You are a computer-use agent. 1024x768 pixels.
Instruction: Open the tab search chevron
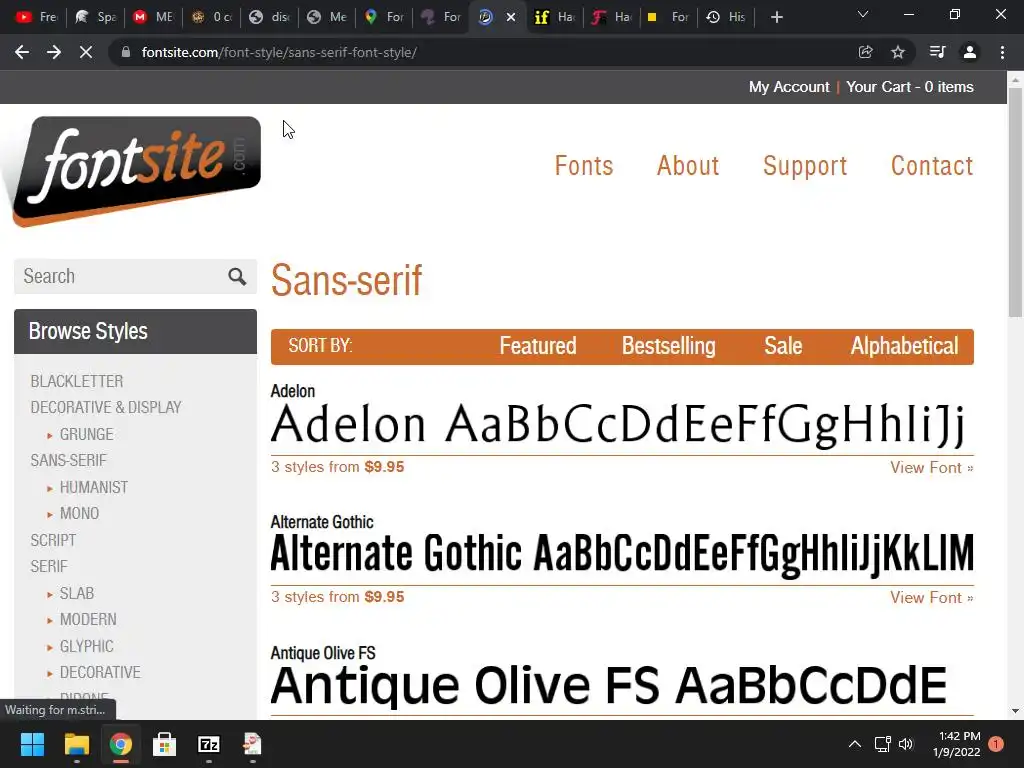863,14
